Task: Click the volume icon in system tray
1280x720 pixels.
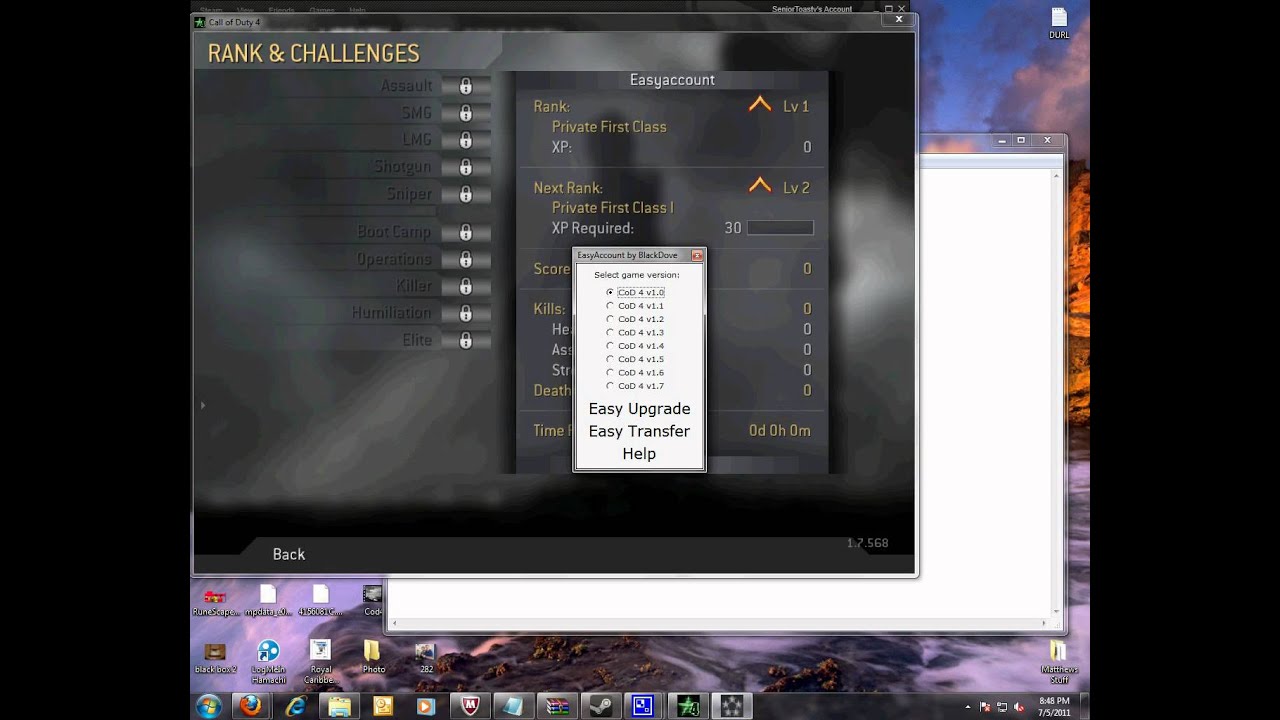Action: [1019, 707]
